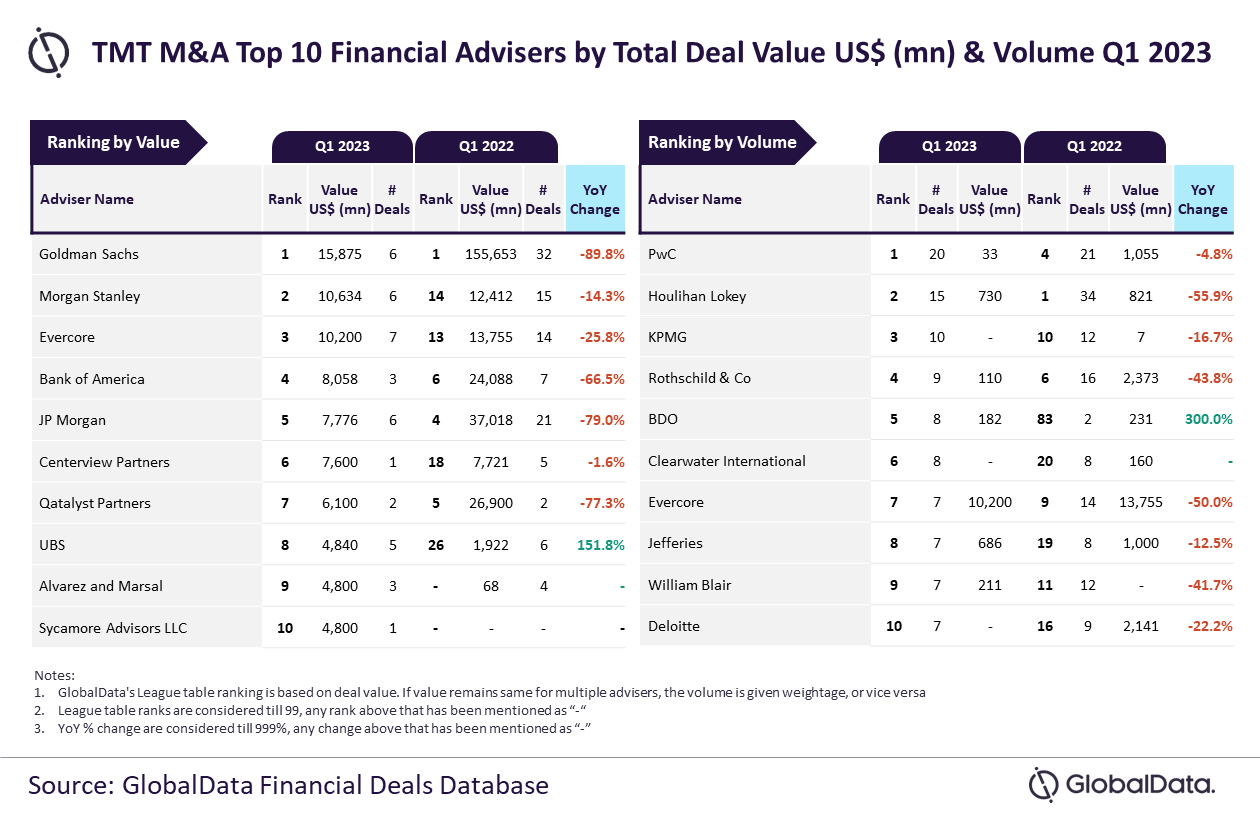Click the Sycamore Advisors LLC entry
The width and height of the screenshot is (1260, 816).
click(113, 628)
